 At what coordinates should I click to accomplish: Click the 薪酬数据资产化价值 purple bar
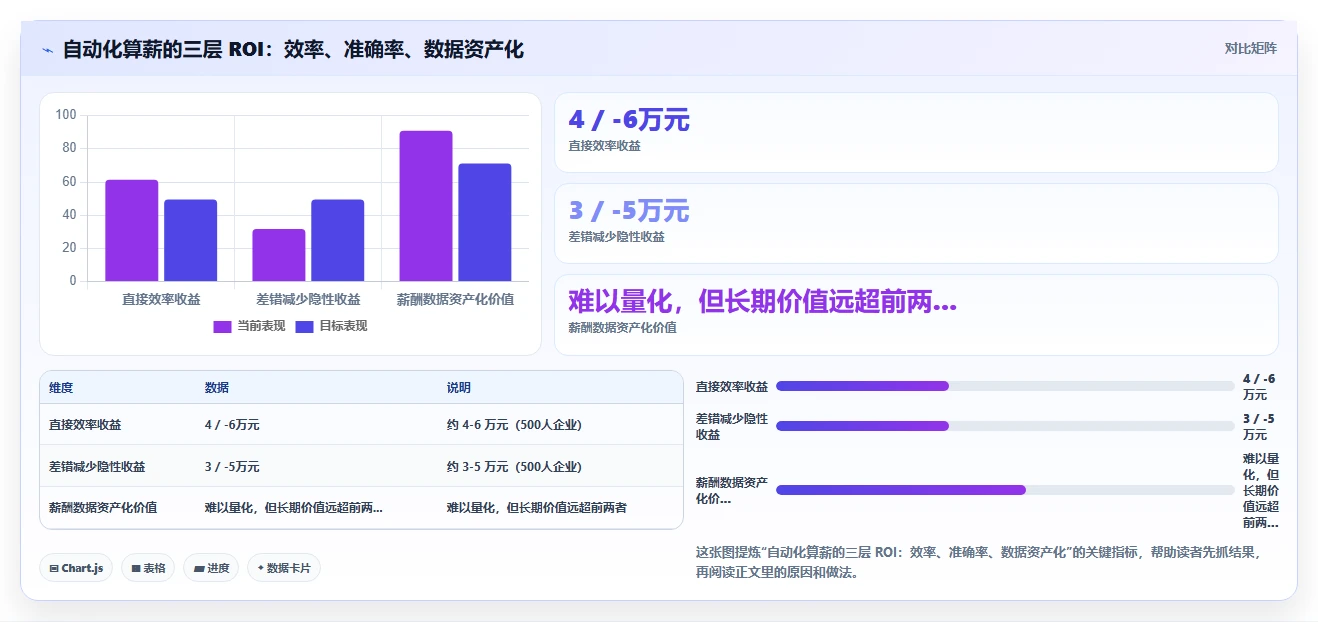(426, 206)
